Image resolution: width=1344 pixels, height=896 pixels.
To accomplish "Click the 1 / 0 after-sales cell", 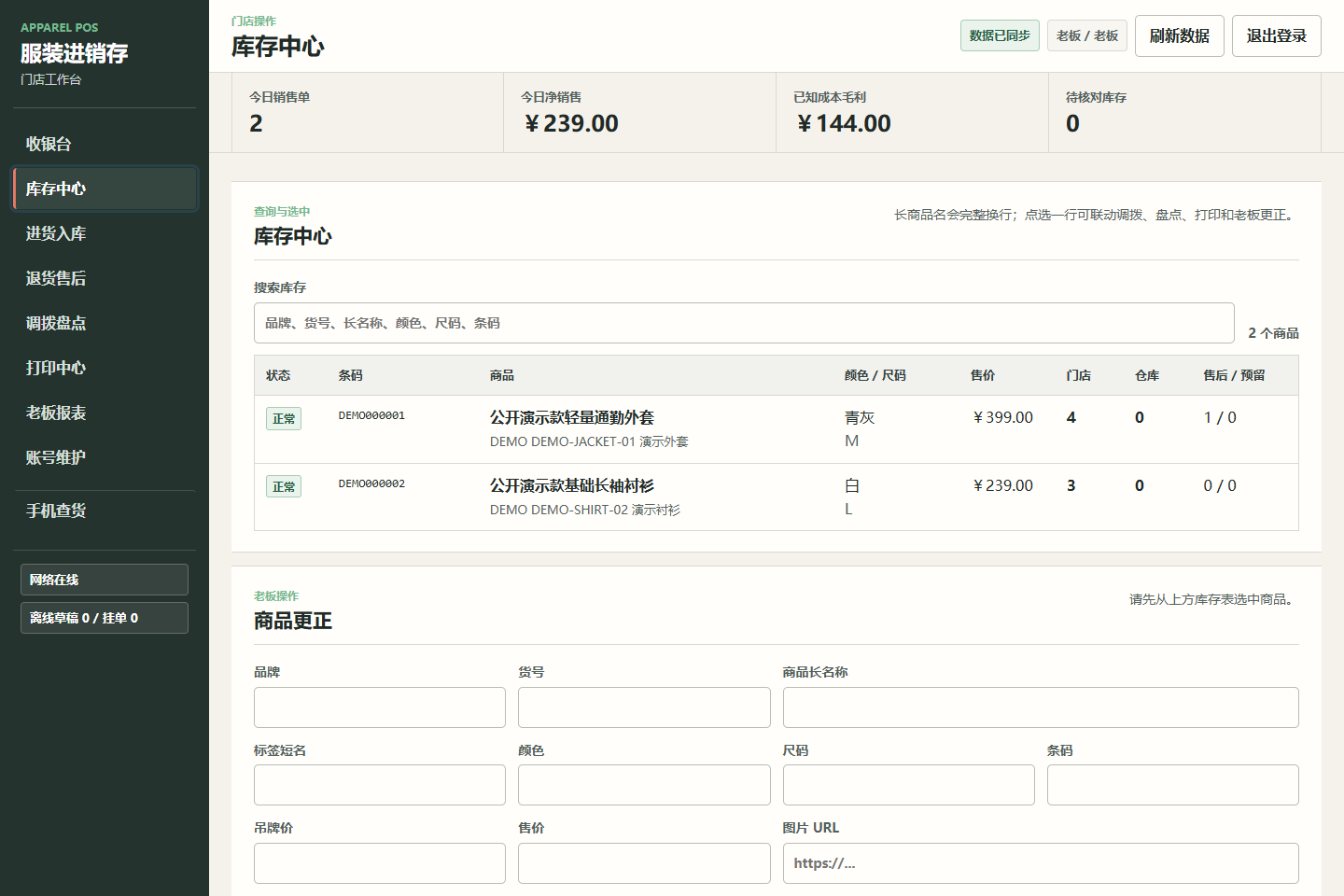I will click(x=1220, y=417).
